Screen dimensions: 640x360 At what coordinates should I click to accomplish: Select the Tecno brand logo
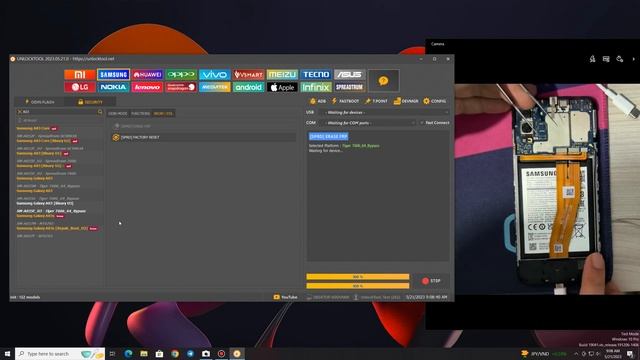pos(316,74)
